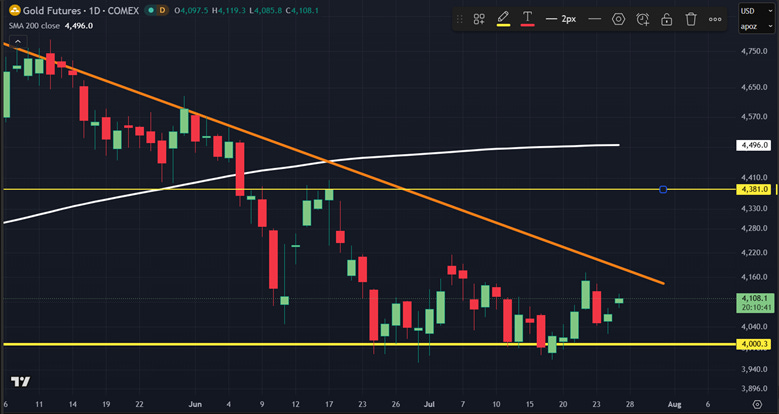
Task: Delete the drawing with the trash icon
Action: [x=691, y=19]
